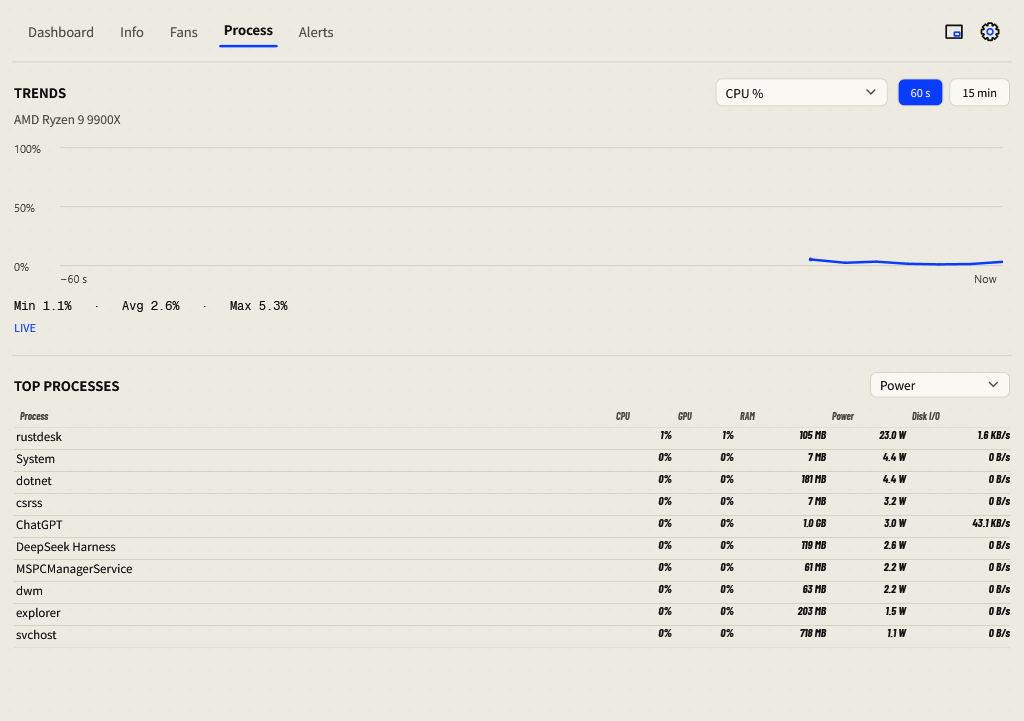This screenshot has height=721, width=1024.
Task: Click explorer's 203 MB RAM value
Action: click(x=812, y=611)
